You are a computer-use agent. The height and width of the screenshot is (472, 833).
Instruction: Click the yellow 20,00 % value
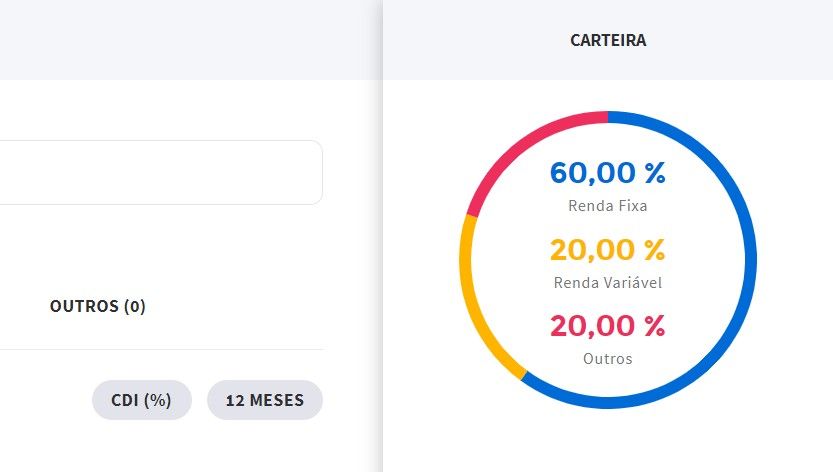click(607, 249)
